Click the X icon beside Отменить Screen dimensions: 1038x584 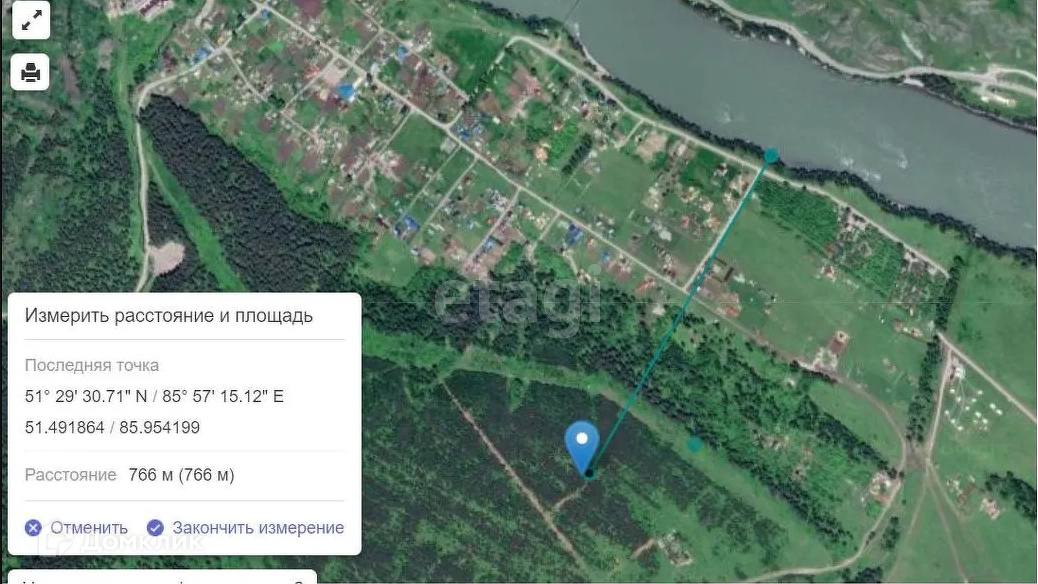33,528
